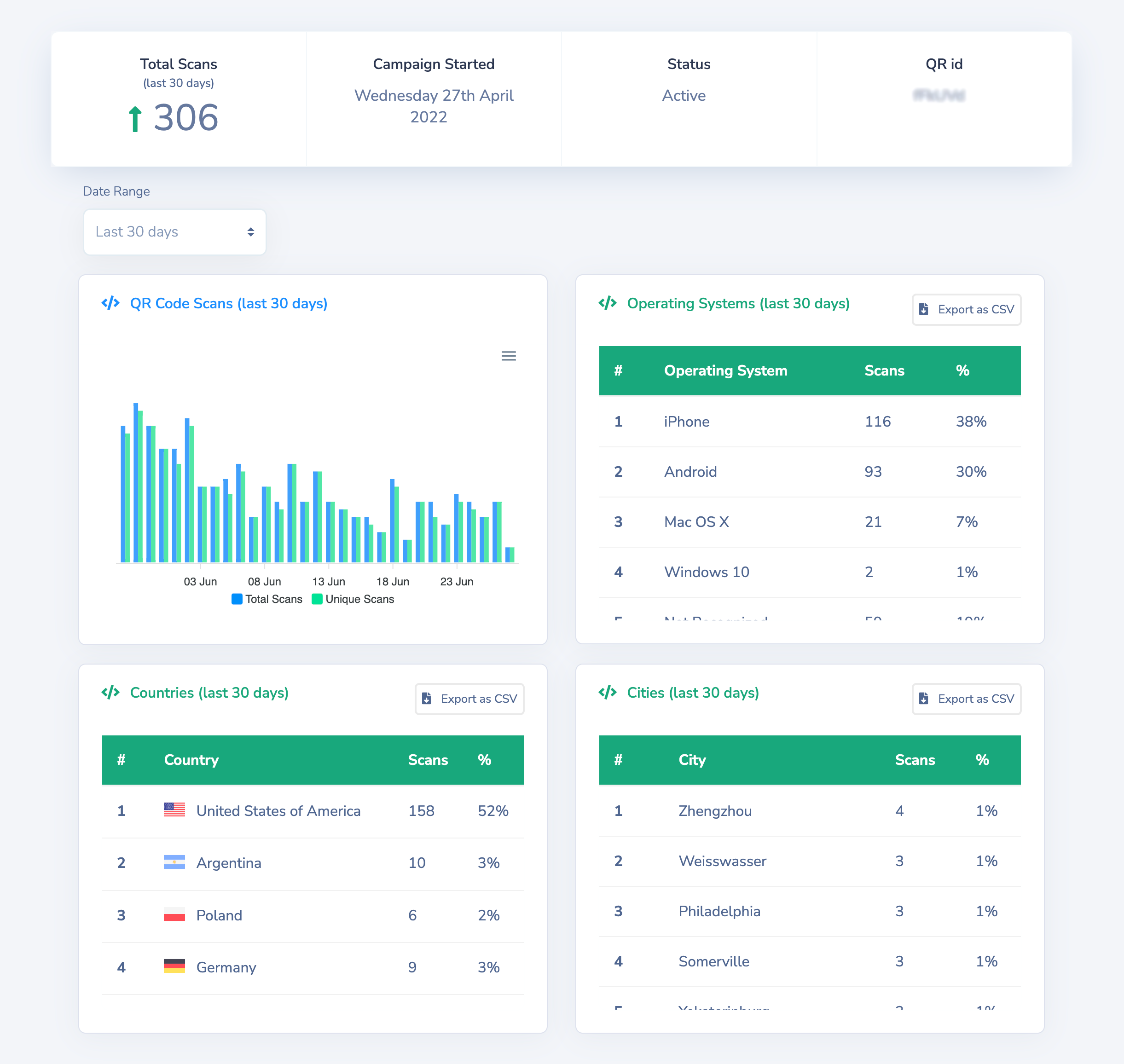Viewport: 1124px width, 1064px height.
Task: Click the Operating System column header
Action: (725, 370)
